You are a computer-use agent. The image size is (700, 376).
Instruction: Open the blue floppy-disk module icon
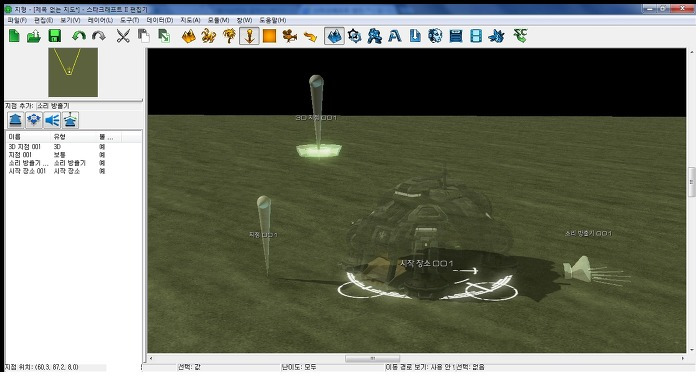[x=456, y=36]
